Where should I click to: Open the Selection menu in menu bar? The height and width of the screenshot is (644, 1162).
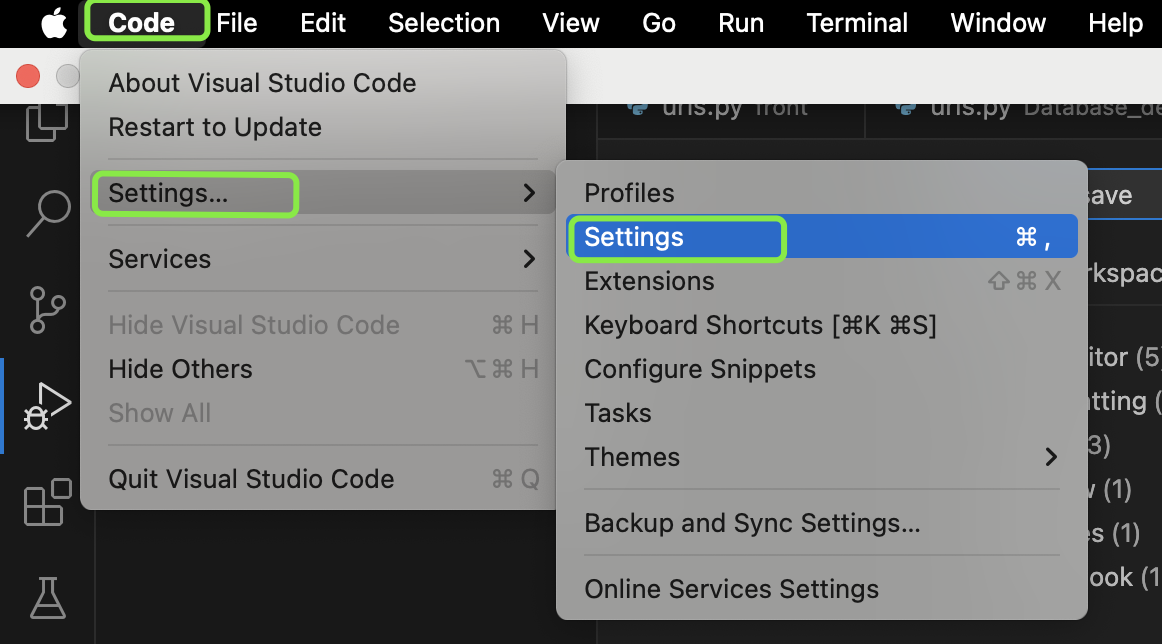click(x=444, y=23)
